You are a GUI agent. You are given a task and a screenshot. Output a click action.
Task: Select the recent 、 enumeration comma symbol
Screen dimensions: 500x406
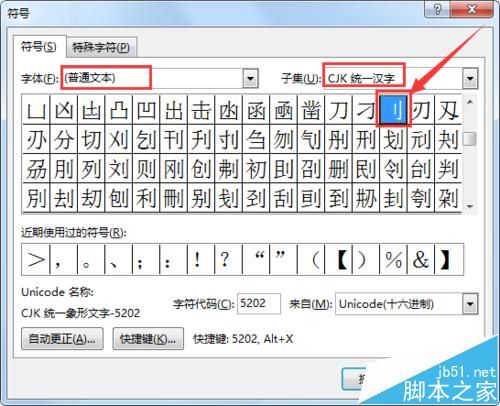click(119, 259)
